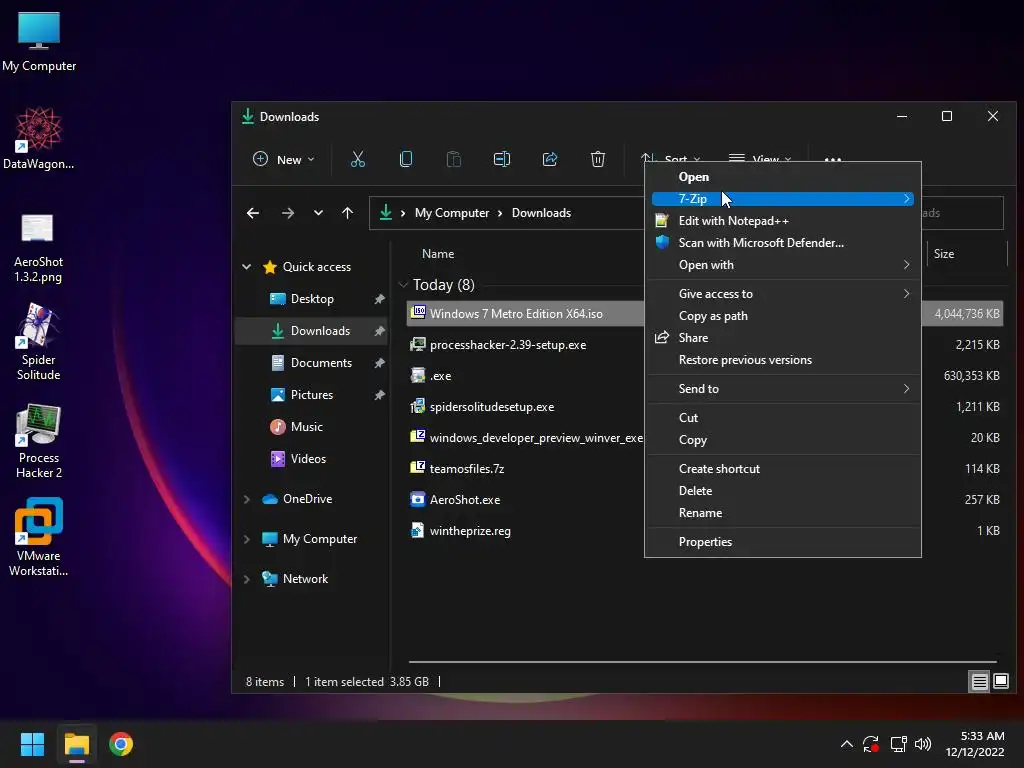Collapse the Quick access tree node
1024x768 pixels.
coord(247,266)
